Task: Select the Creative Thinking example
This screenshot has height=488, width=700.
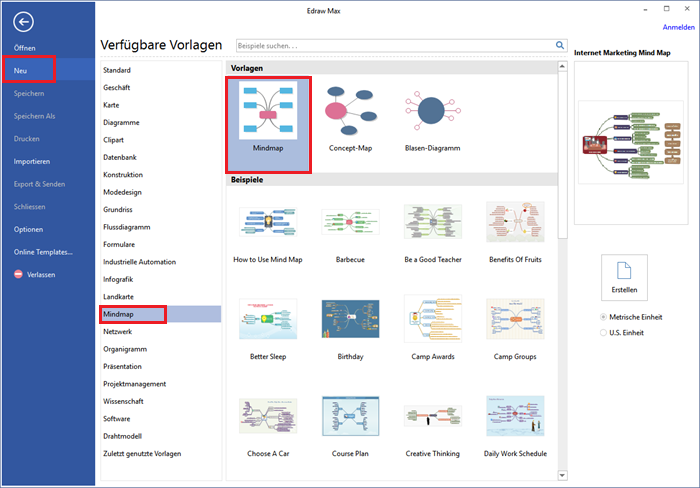Action: (x=433, y=416)
